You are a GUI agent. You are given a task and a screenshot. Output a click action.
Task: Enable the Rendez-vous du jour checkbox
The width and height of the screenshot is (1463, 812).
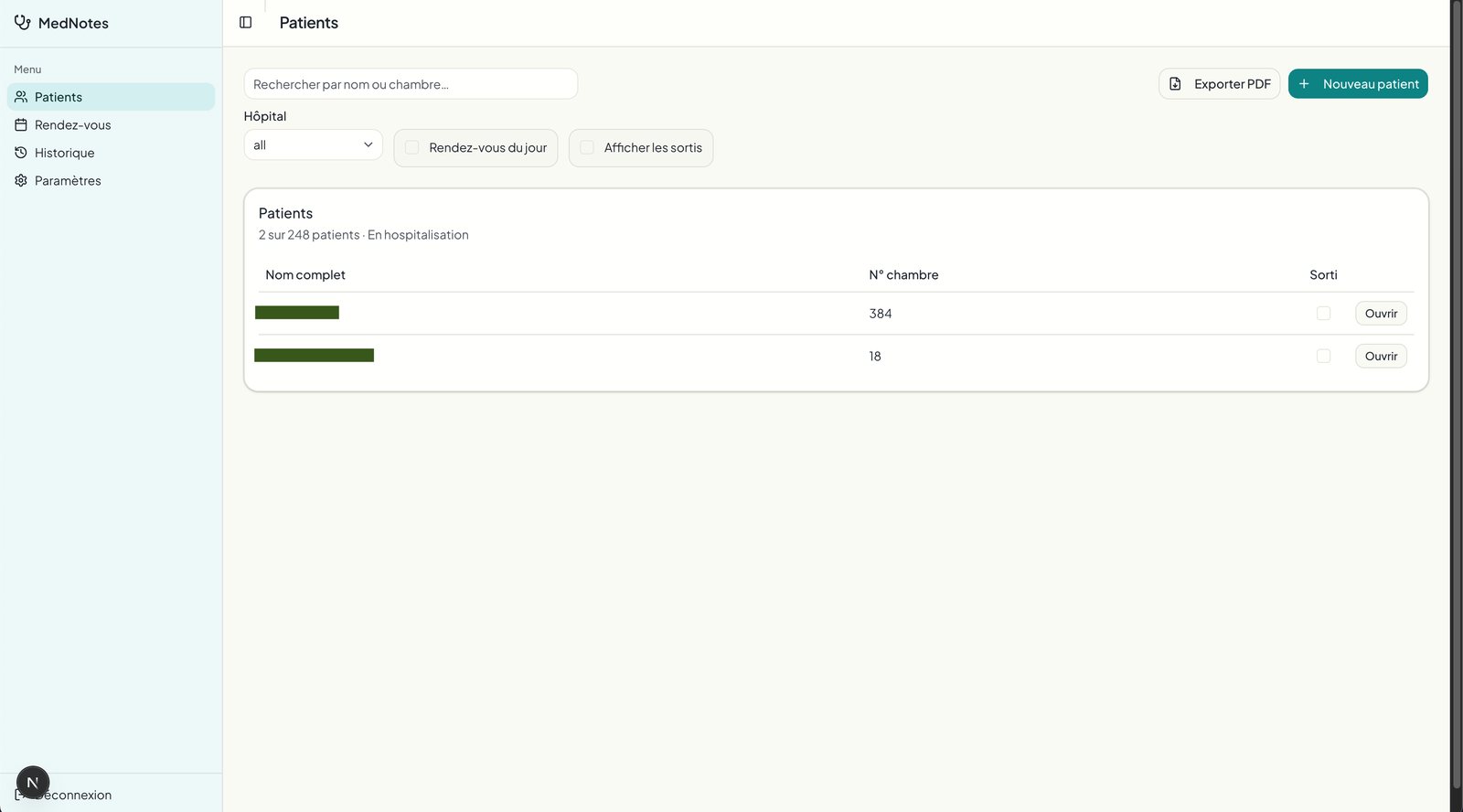412,147
